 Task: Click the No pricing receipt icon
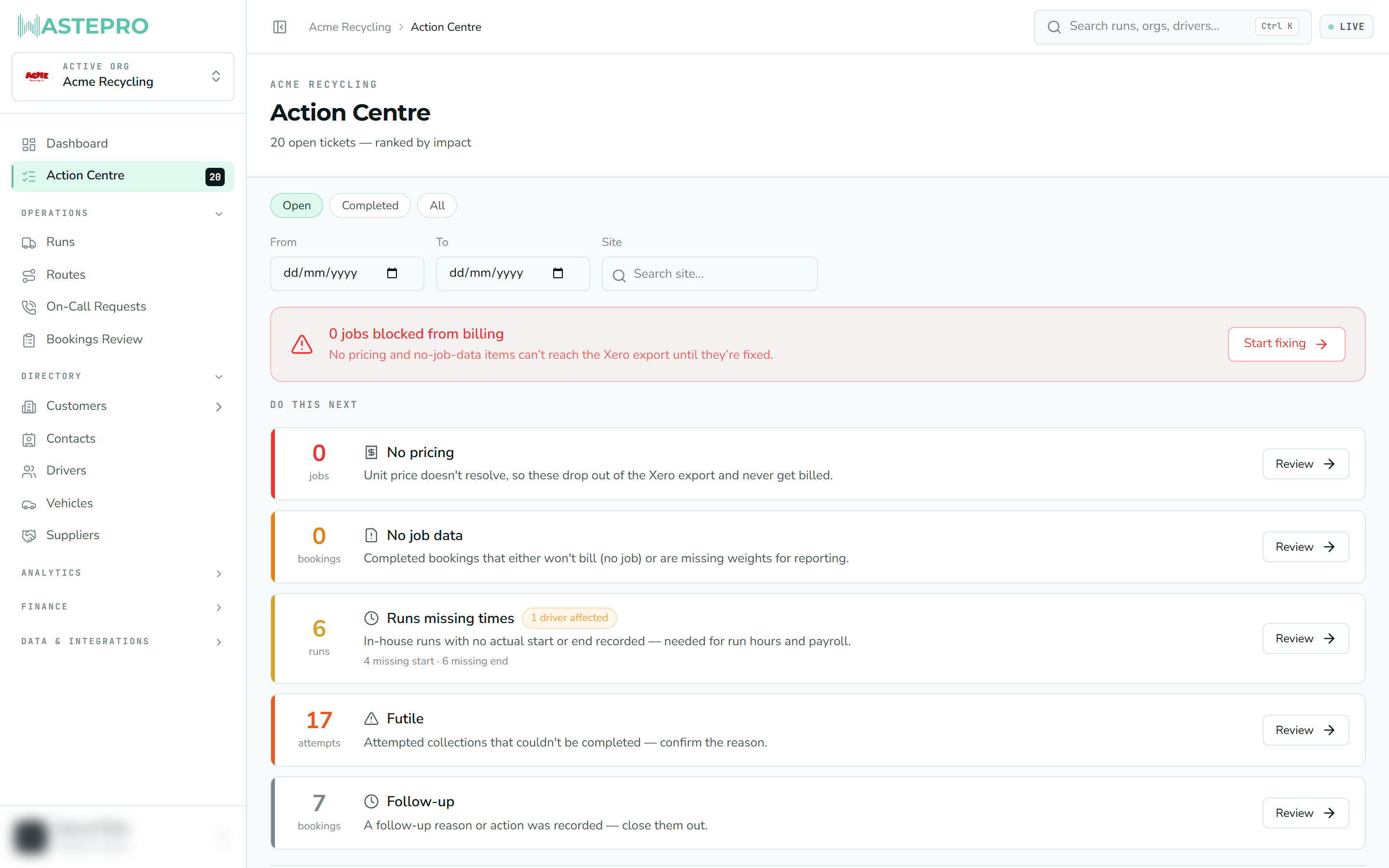coord(371,452)
